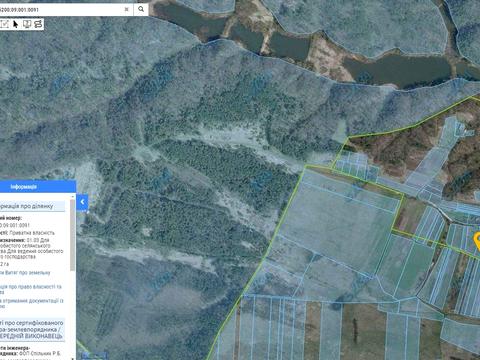The image size is (480, 360).
Task: Click the Приватна власність ownership text
Action: click(32, 233)
